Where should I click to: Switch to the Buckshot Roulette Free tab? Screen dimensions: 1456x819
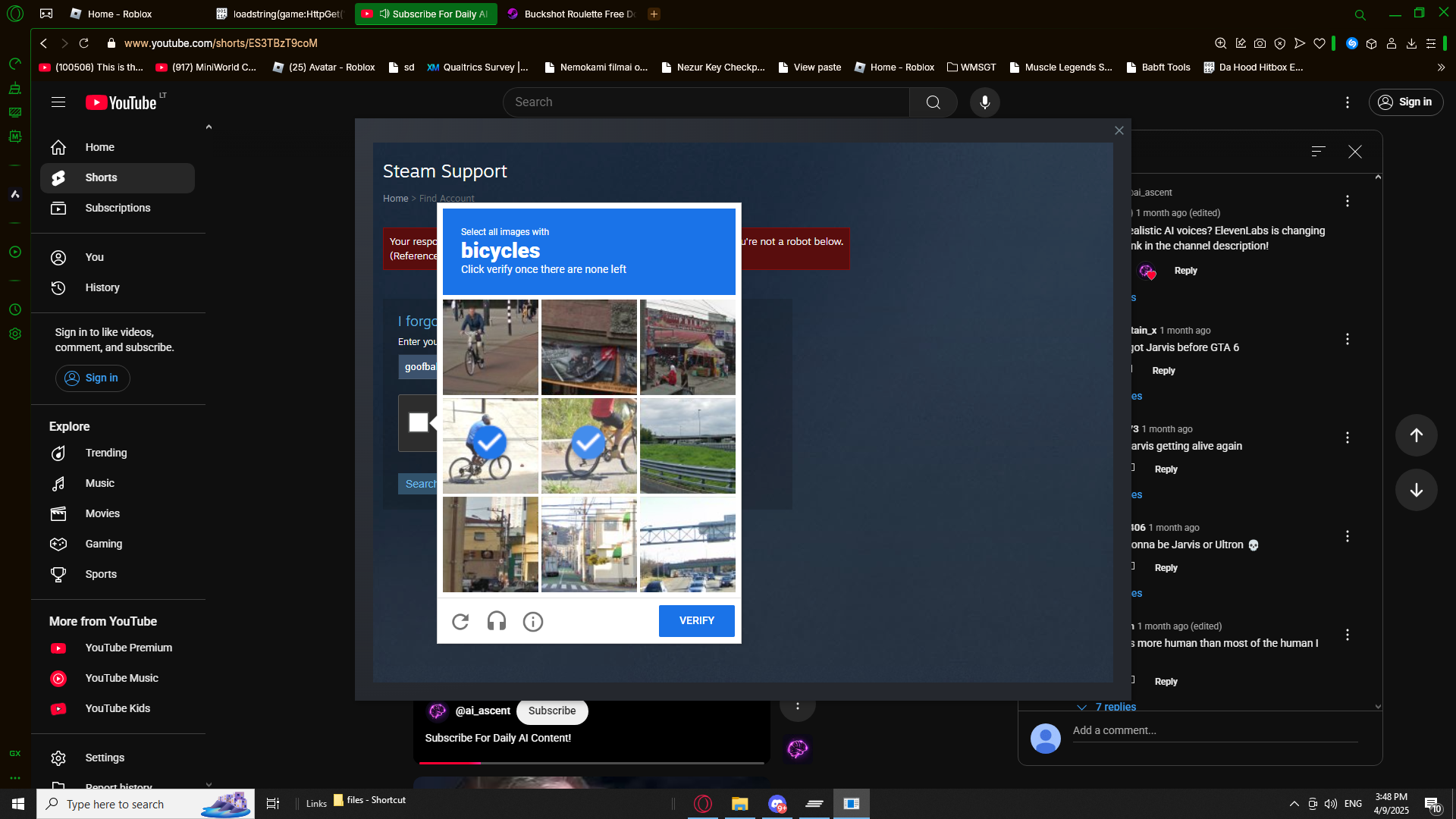[x=572, y=14]
